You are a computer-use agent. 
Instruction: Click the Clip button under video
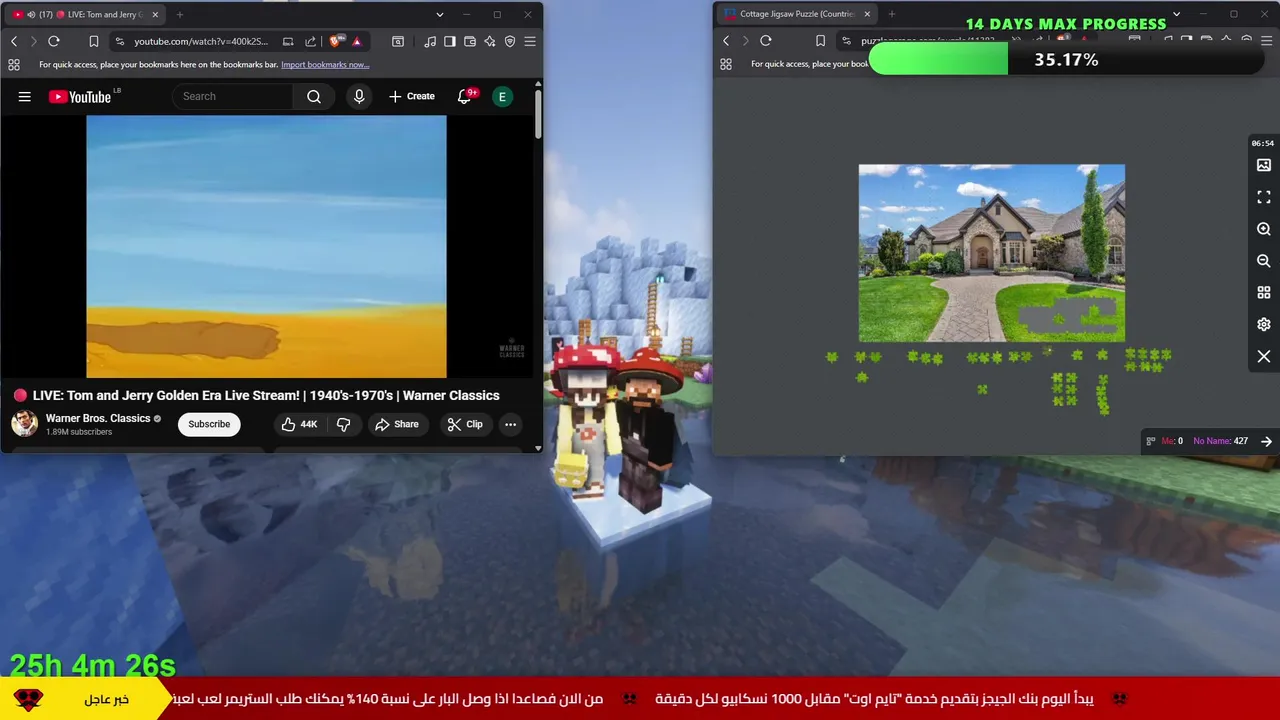[465, 424]
